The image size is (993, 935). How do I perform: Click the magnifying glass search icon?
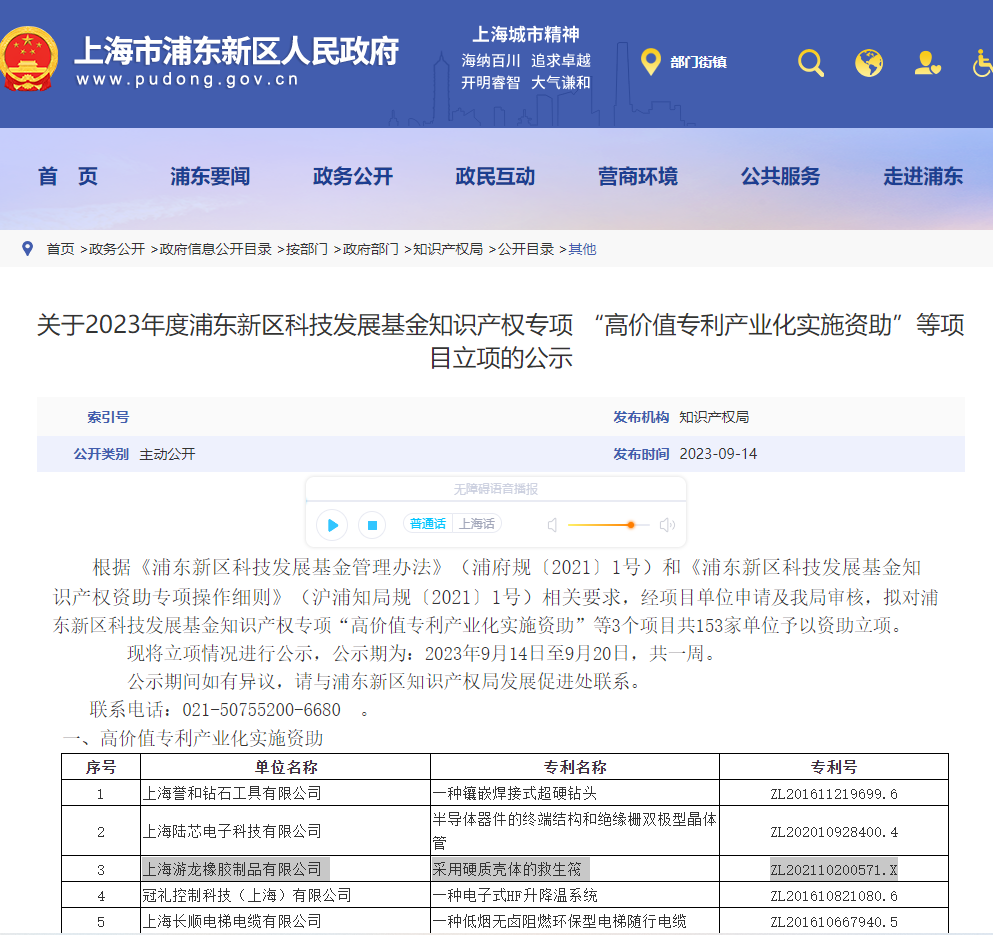pos(811,63)
